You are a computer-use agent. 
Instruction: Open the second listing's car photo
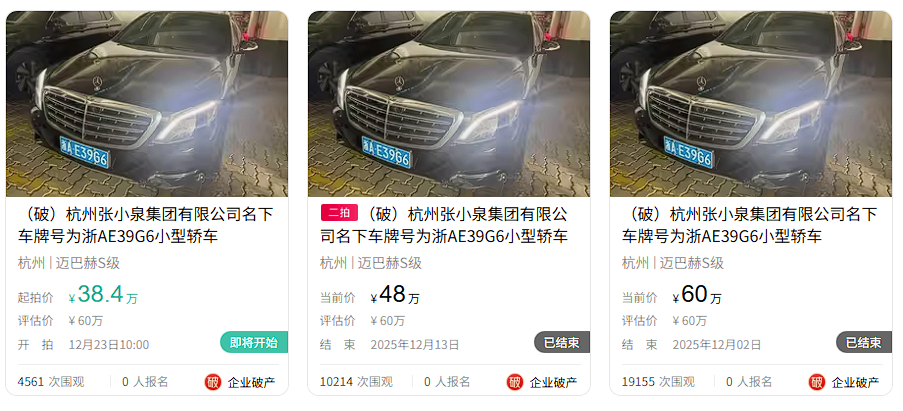click(x=449, y=104)
